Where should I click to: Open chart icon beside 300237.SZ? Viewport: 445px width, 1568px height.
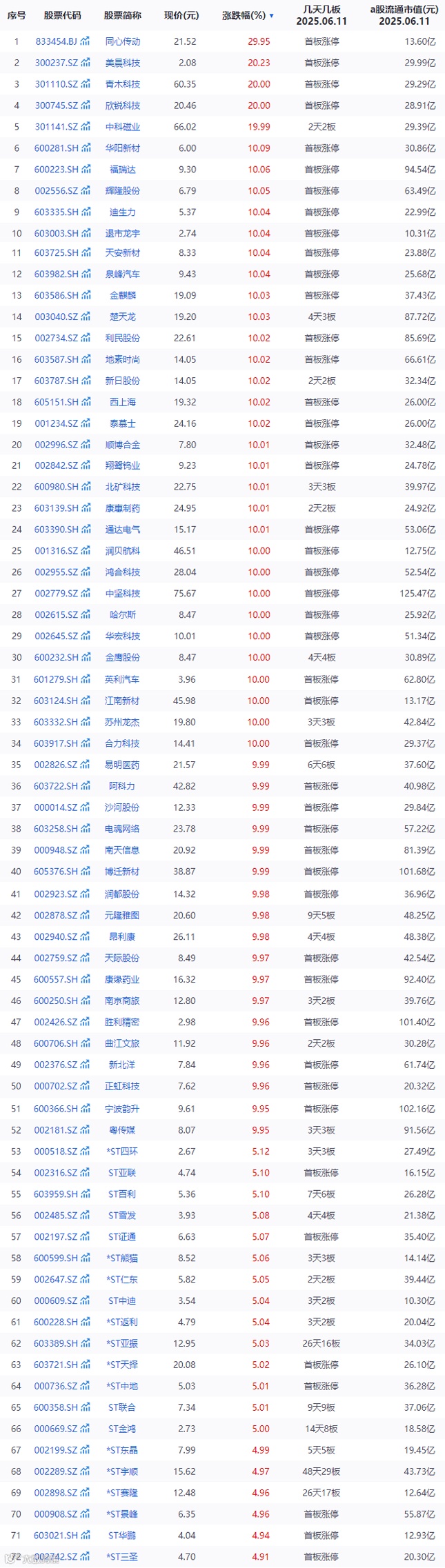click(86, 63)
